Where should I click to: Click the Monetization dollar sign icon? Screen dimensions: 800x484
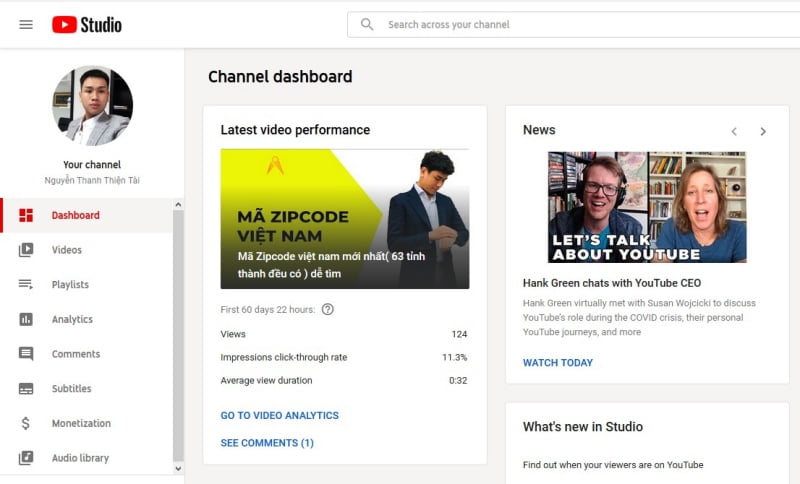[x=26, y=423]
